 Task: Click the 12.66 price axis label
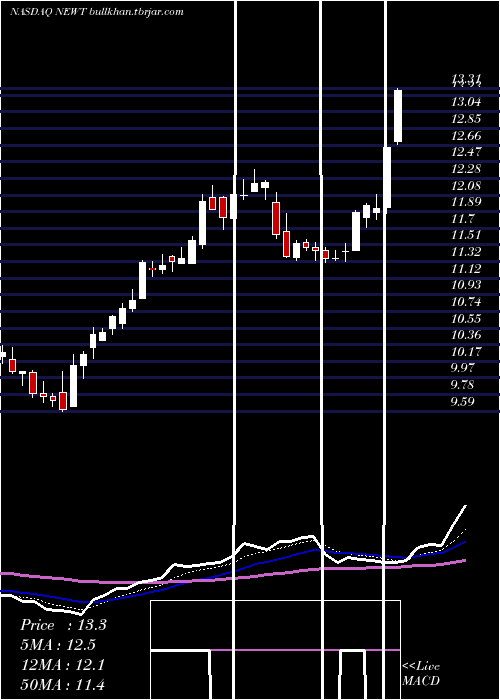tap(466, 135)
